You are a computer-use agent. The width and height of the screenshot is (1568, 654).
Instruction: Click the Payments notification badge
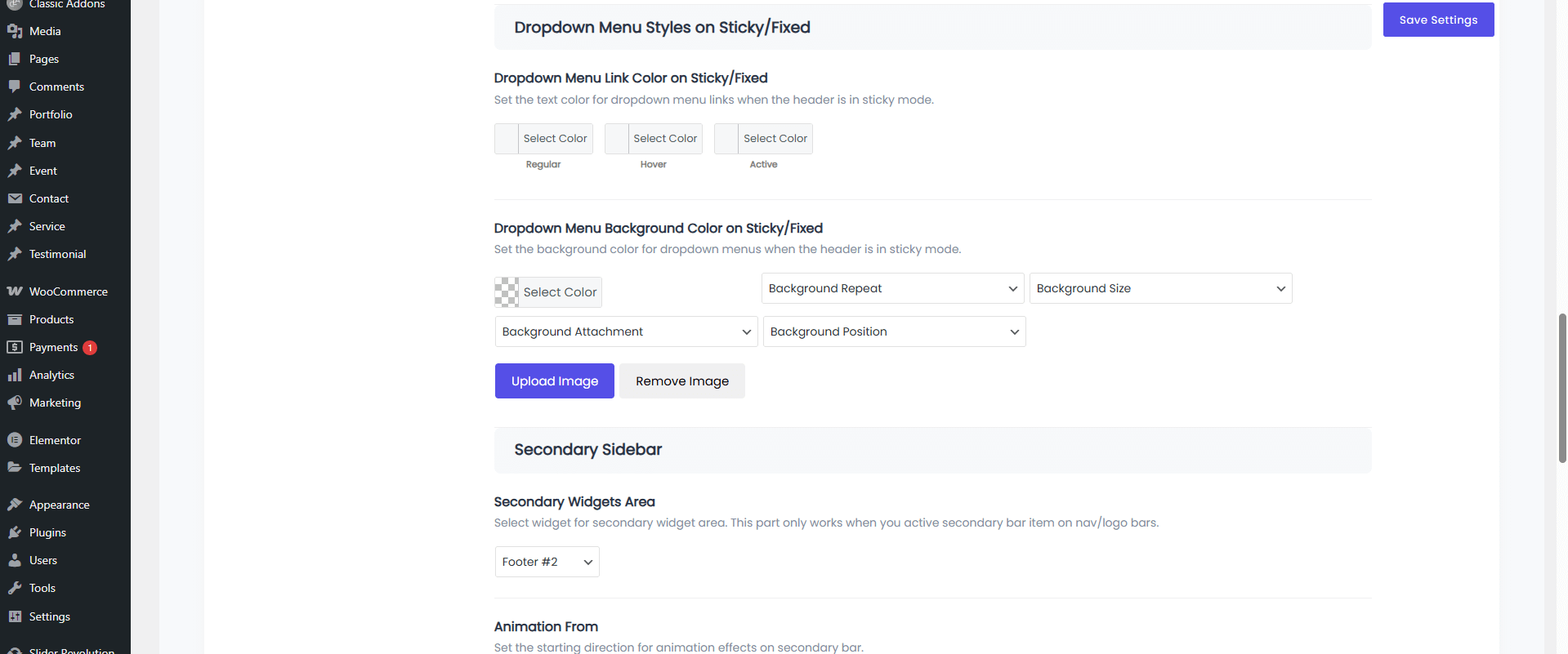90,348
